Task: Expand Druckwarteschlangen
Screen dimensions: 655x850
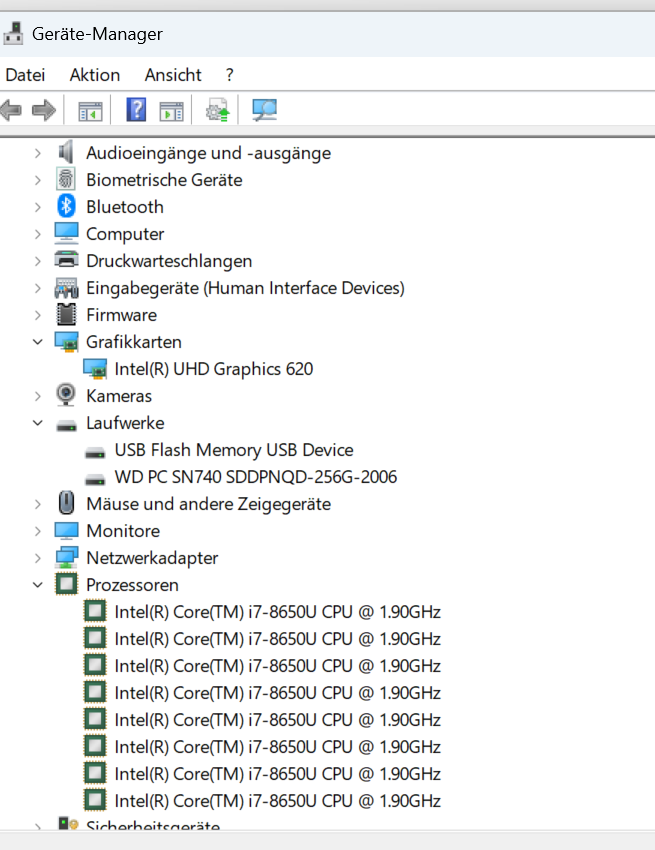Action: tap(37, 261)
